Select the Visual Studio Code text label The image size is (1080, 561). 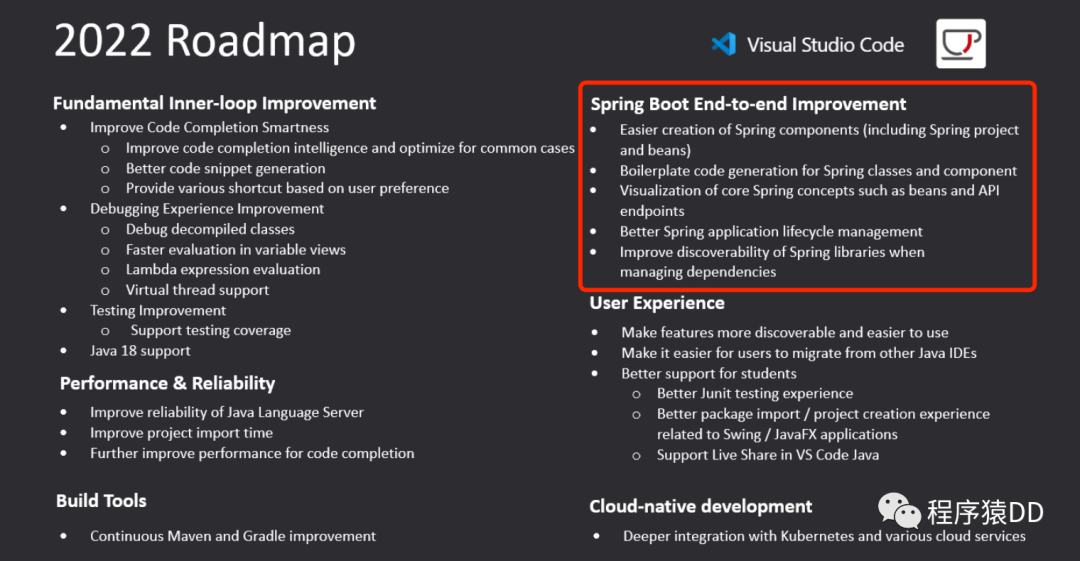[x=825, y=45]
